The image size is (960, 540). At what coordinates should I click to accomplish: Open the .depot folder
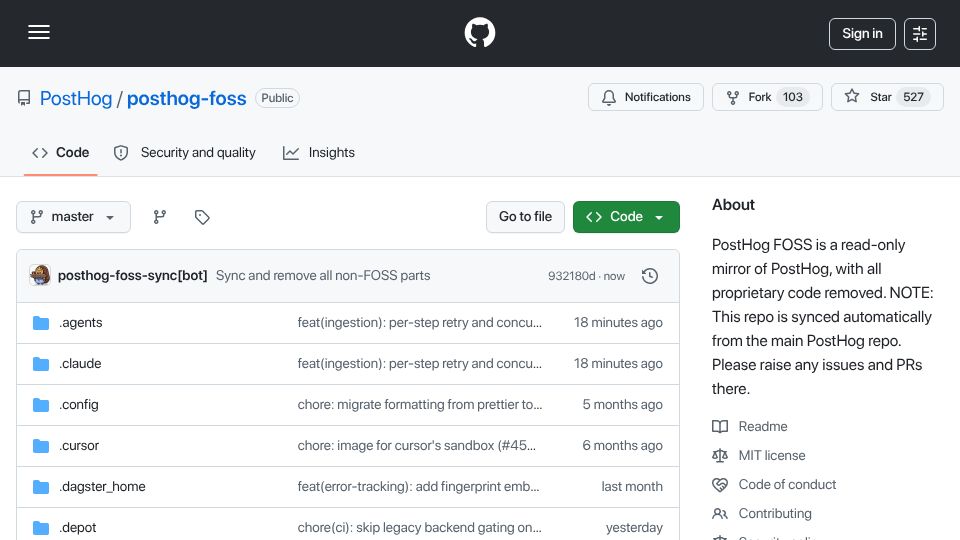point(78,527)
